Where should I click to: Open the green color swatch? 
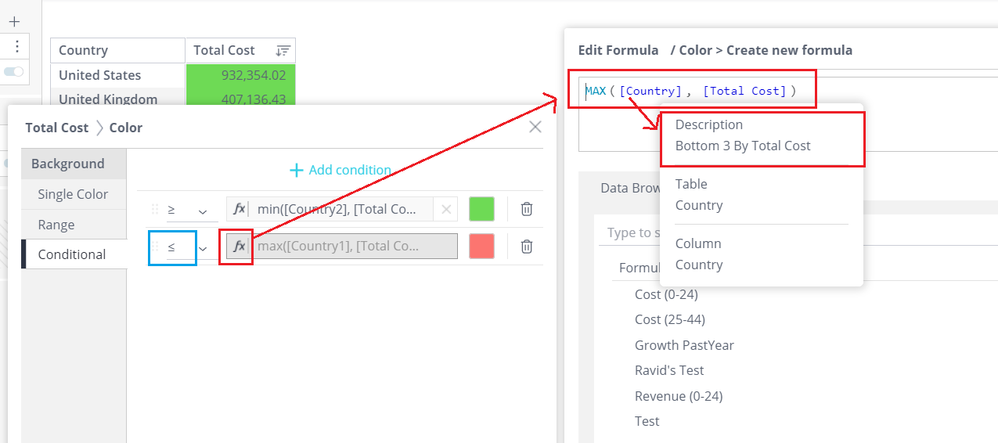point(482,209)
